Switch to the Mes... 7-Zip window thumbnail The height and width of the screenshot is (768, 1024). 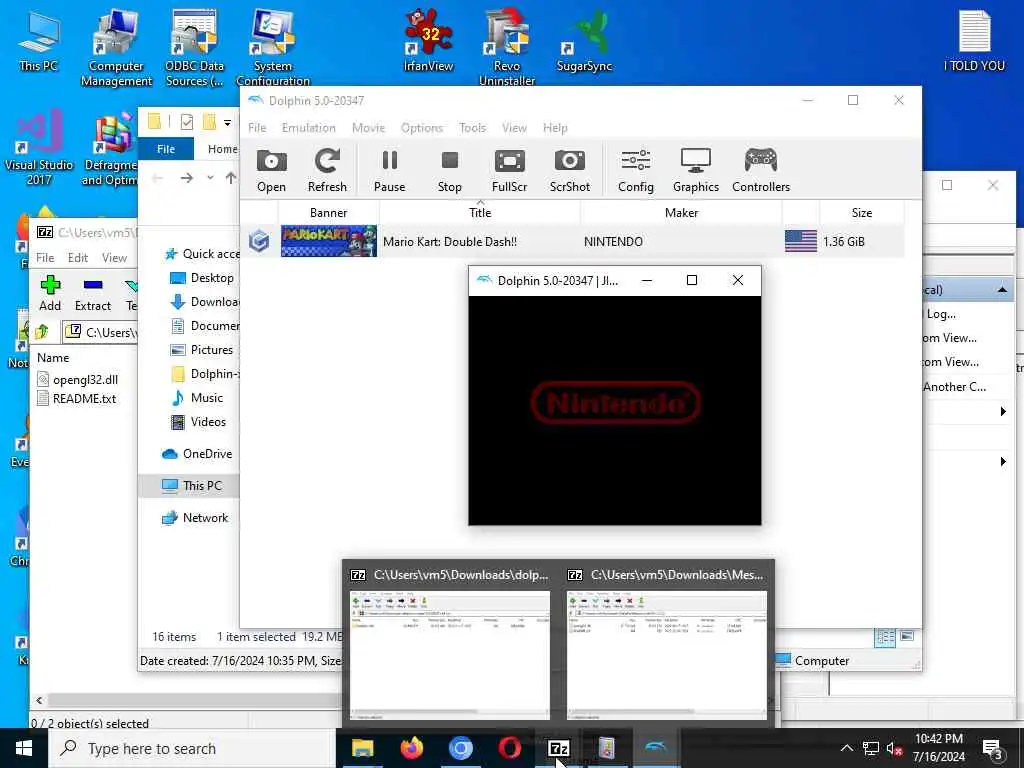click(x=667, y=643)
